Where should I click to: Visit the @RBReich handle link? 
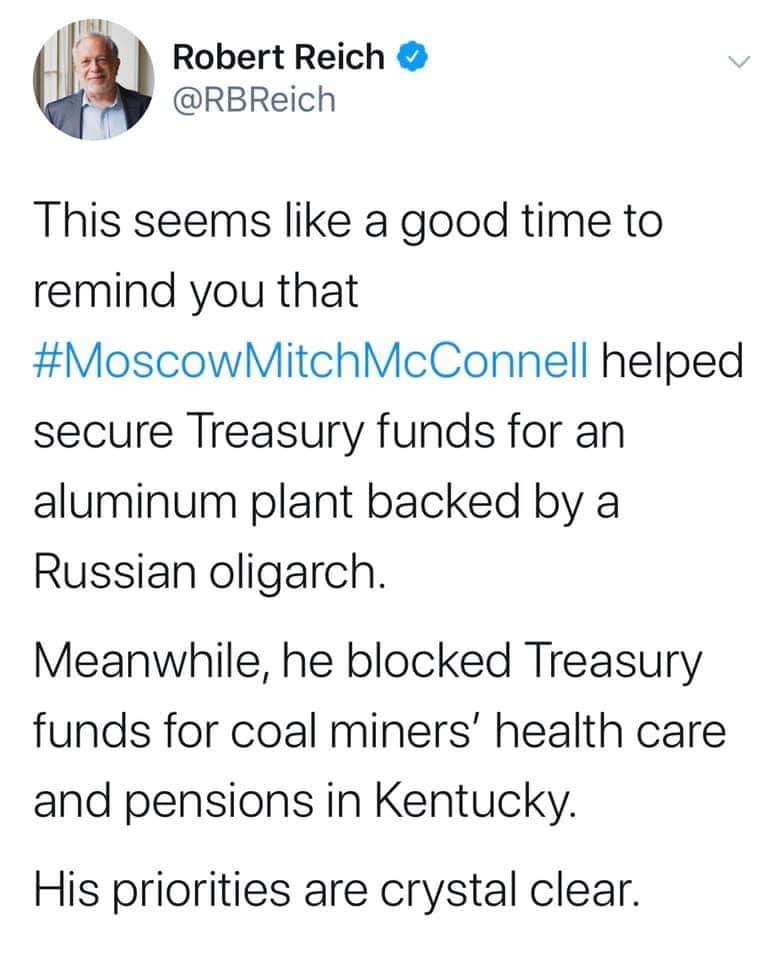[x=254, y=100]
